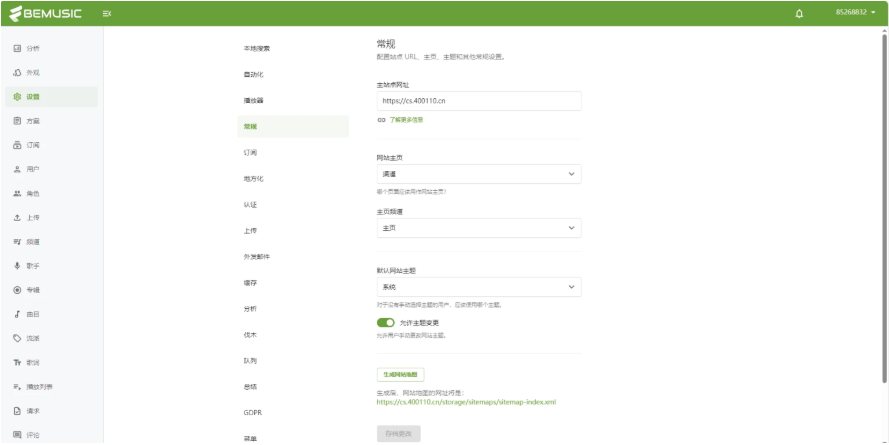
Task: Open the 85268832 account menu
Action: (x=855, y=13)
